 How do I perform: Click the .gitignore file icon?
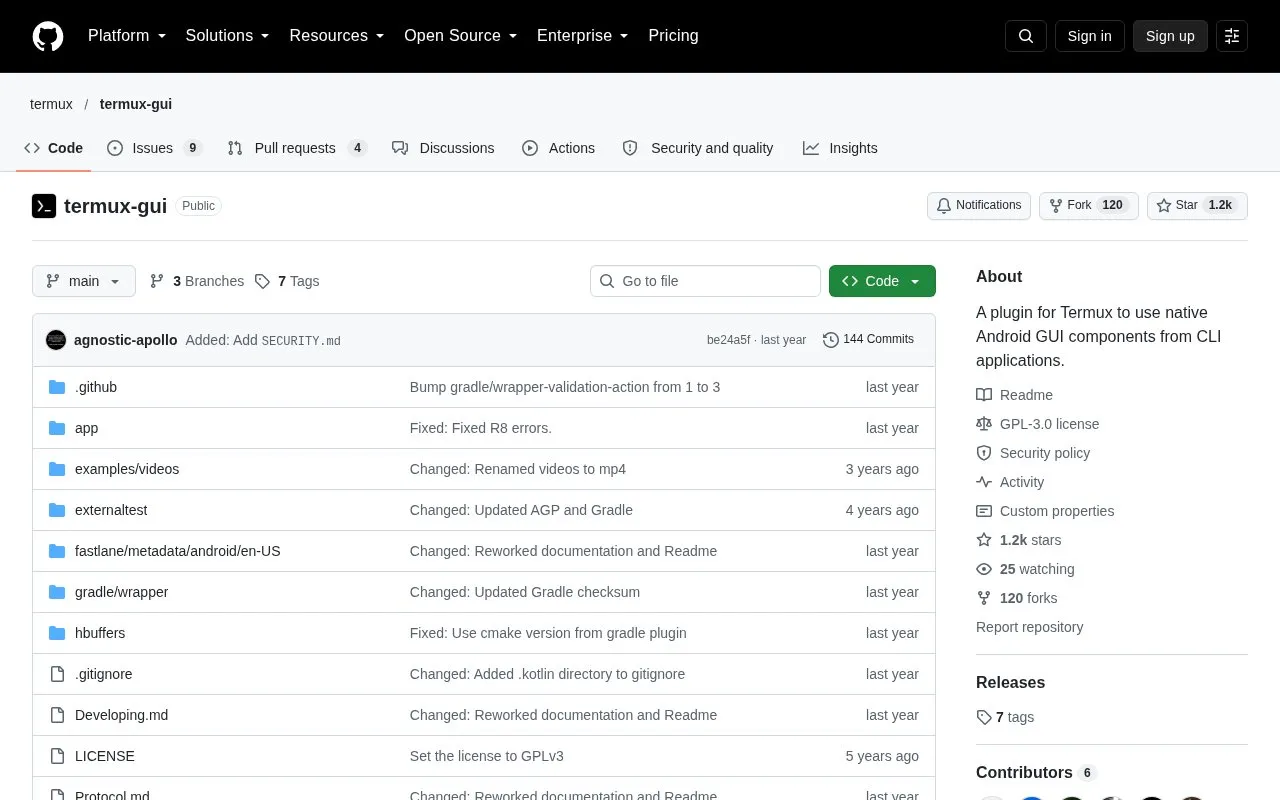(57, 674)
